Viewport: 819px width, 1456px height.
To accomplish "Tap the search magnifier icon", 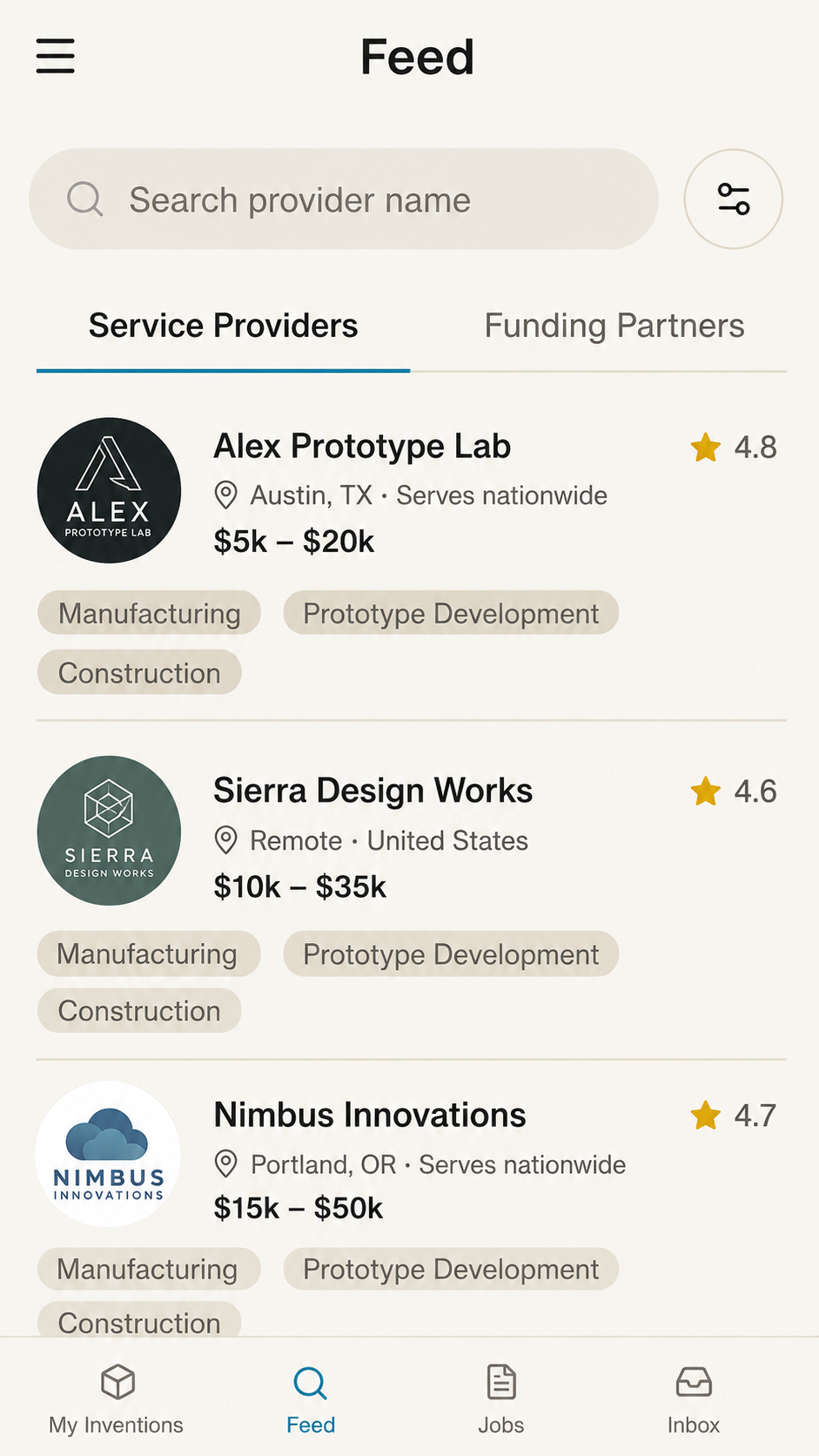I will point(85,199).
